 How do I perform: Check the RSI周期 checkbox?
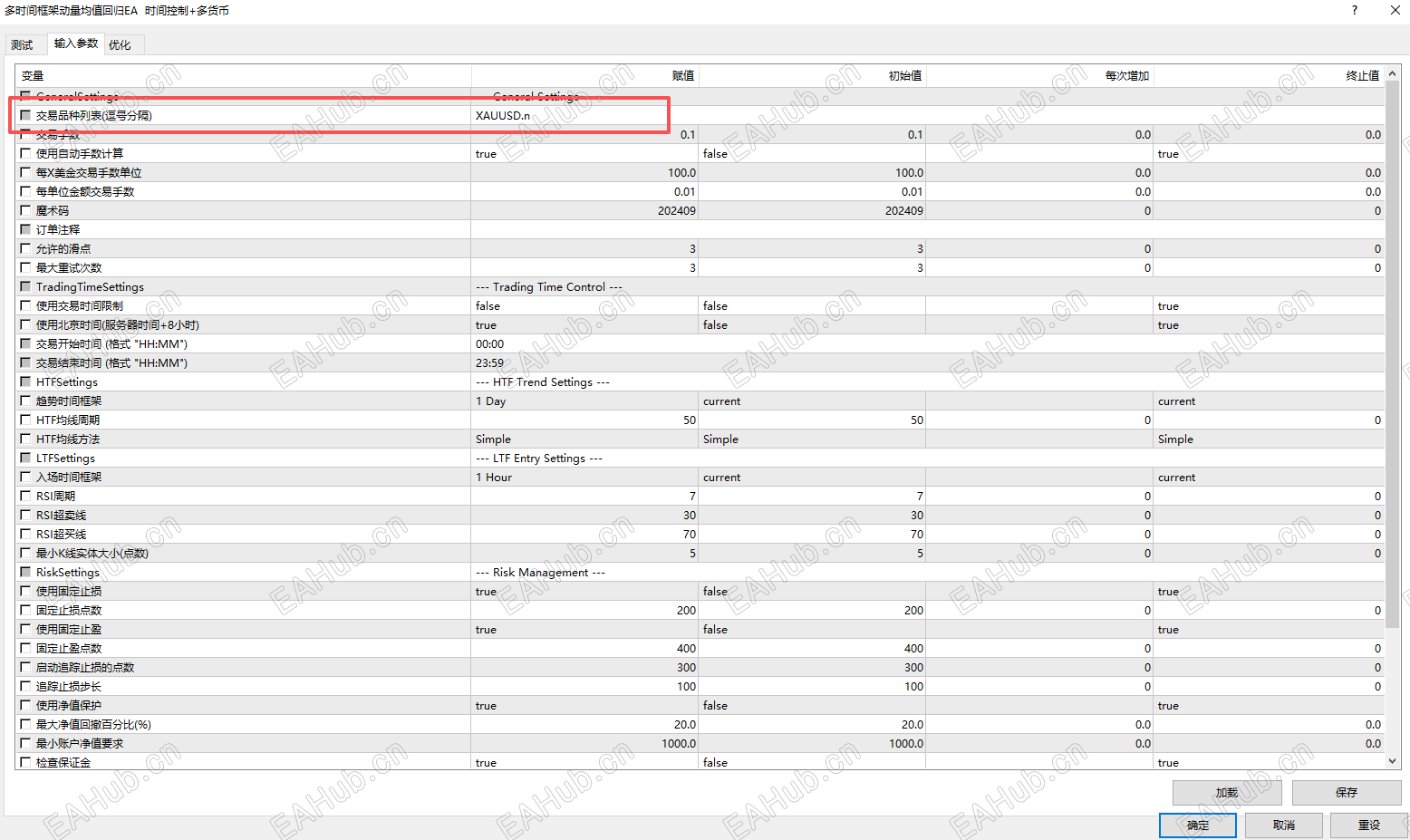(x=25, y=496)
